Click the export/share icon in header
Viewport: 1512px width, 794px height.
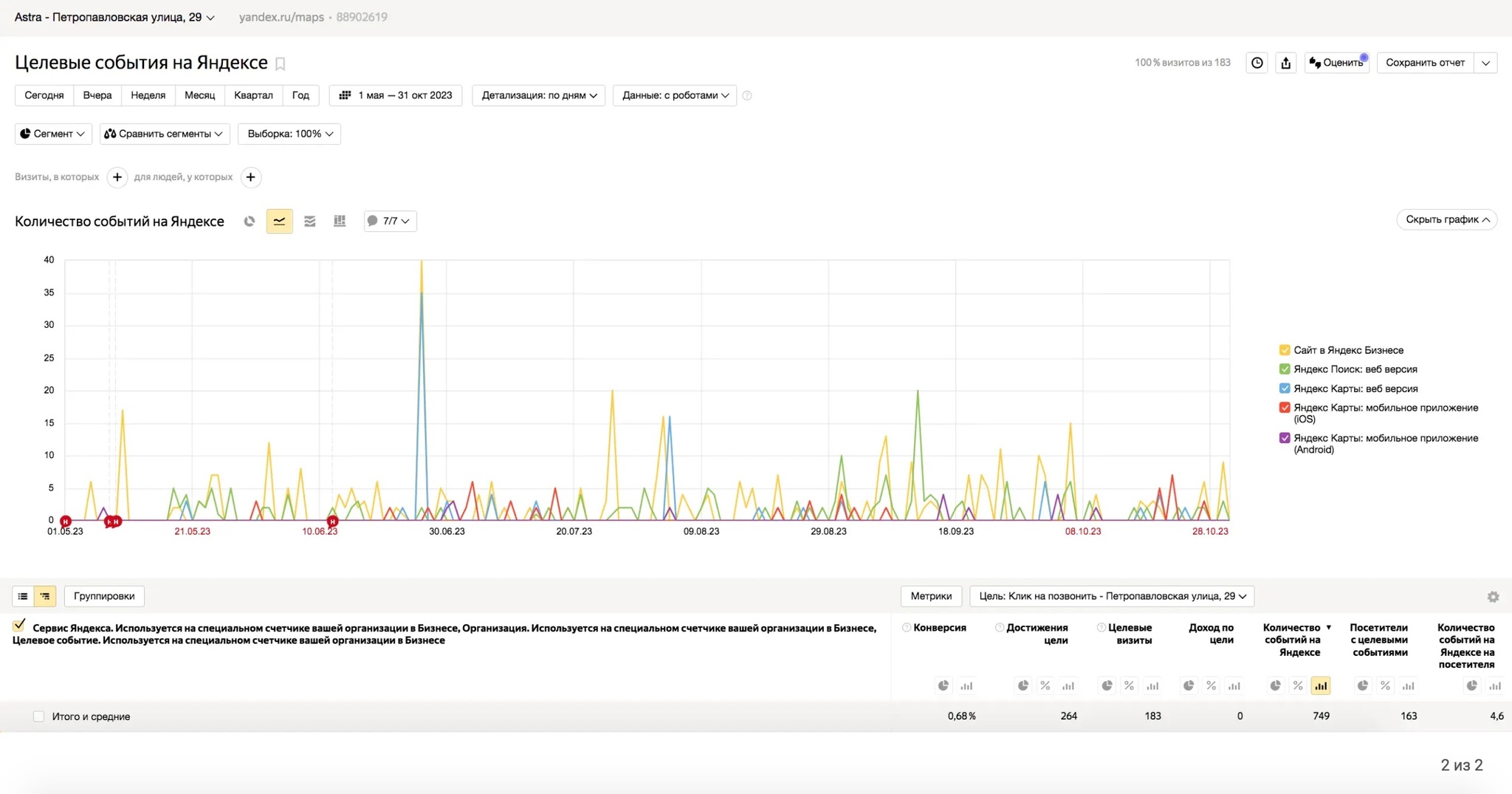pyautogui.click(x=1285, y=63)
